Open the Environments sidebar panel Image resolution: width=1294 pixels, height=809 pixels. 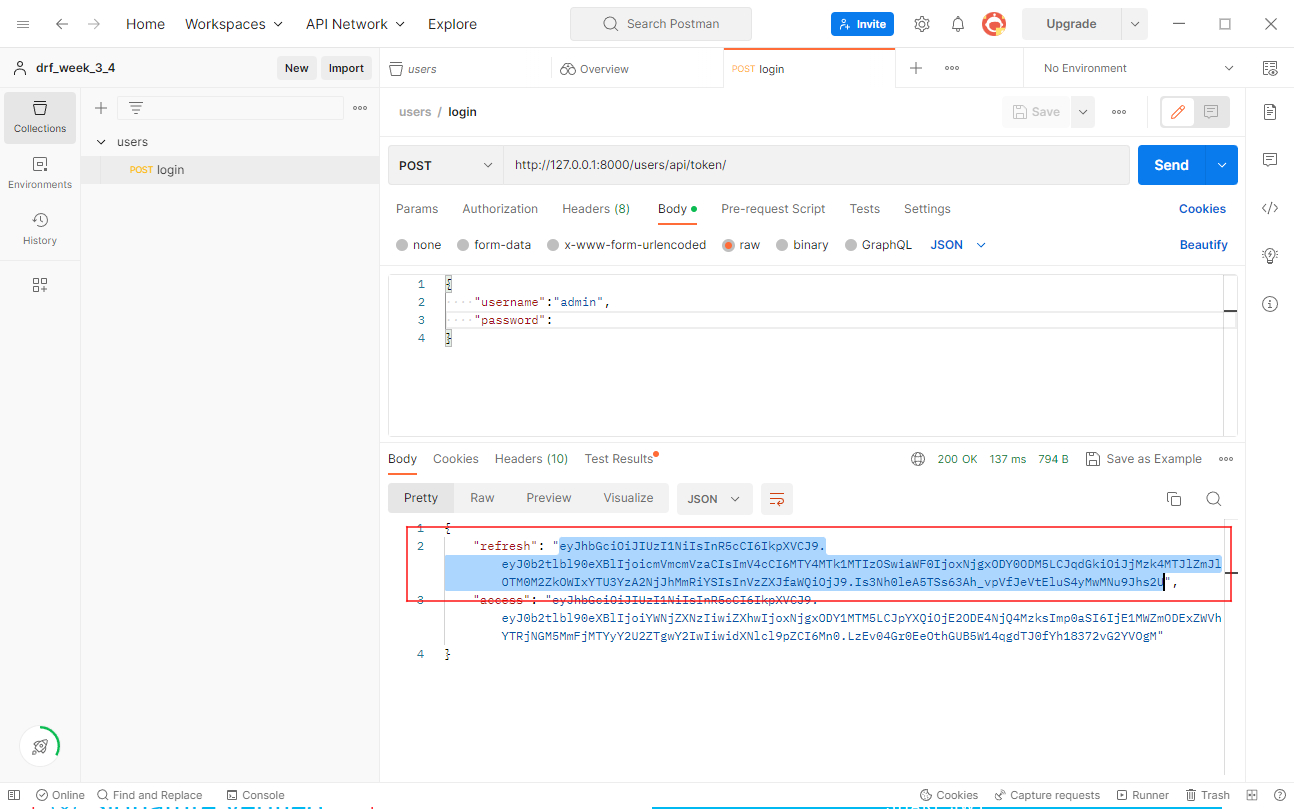click(40, 173)
